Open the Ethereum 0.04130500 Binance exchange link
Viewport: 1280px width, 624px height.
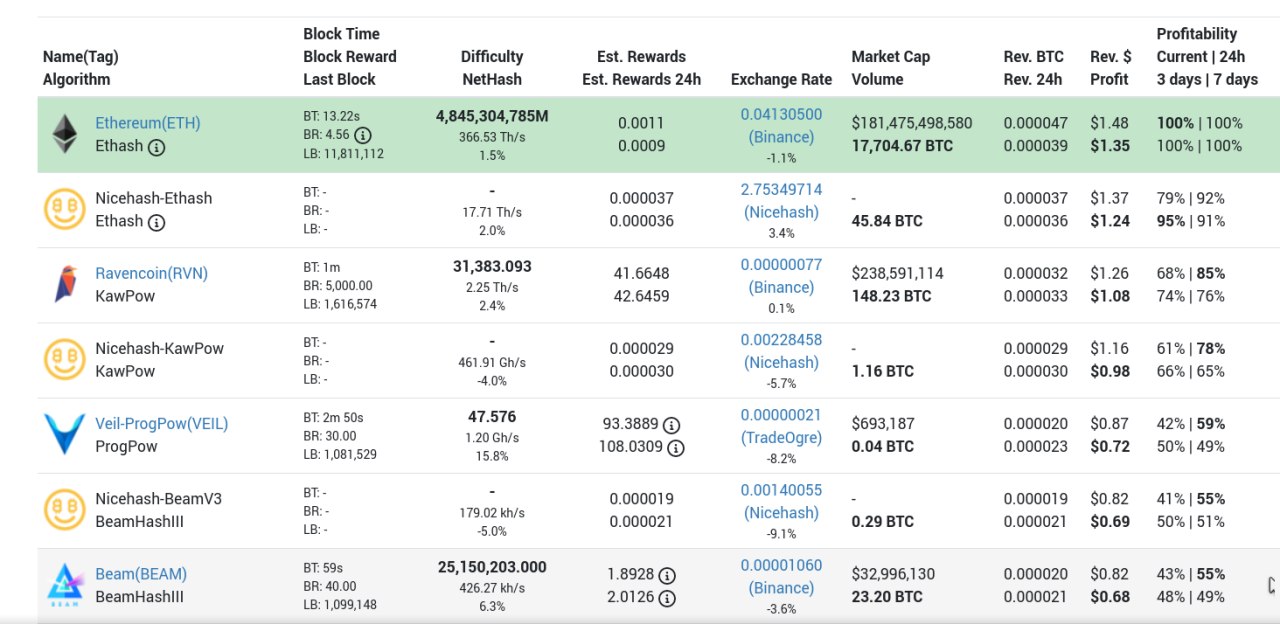tap(781, 126)
